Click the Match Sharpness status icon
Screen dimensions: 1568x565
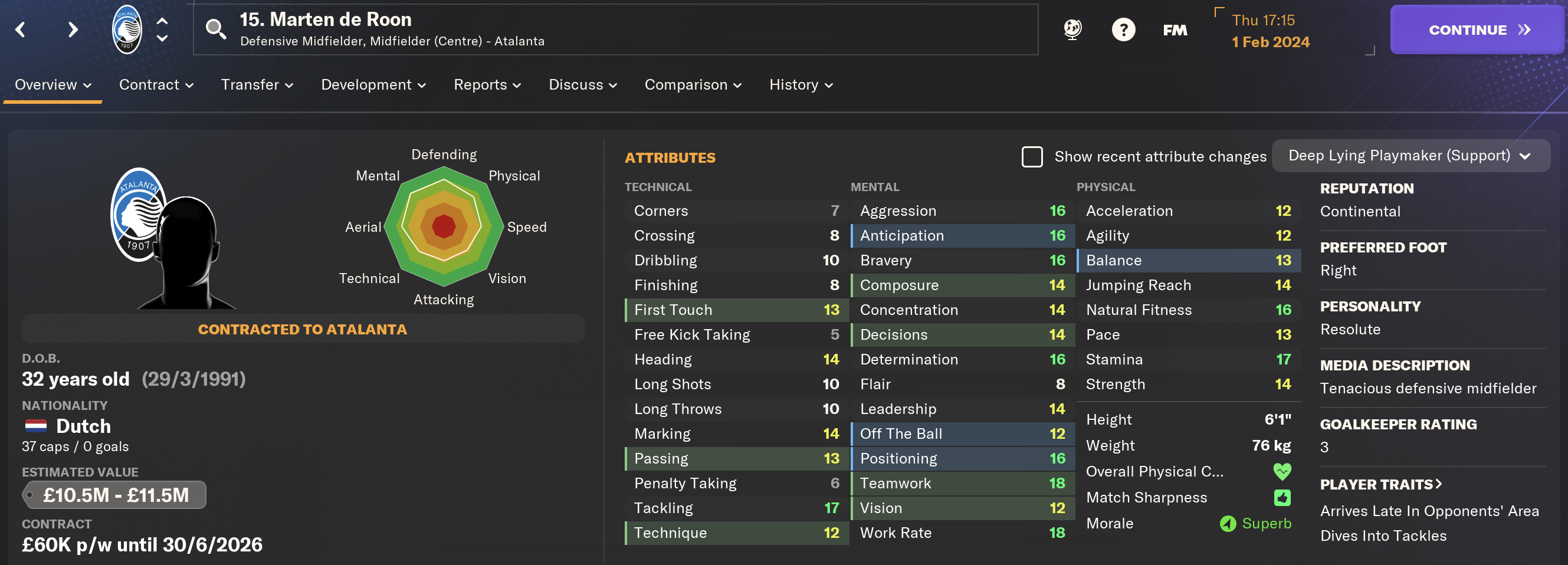[x=1282, y=497]
